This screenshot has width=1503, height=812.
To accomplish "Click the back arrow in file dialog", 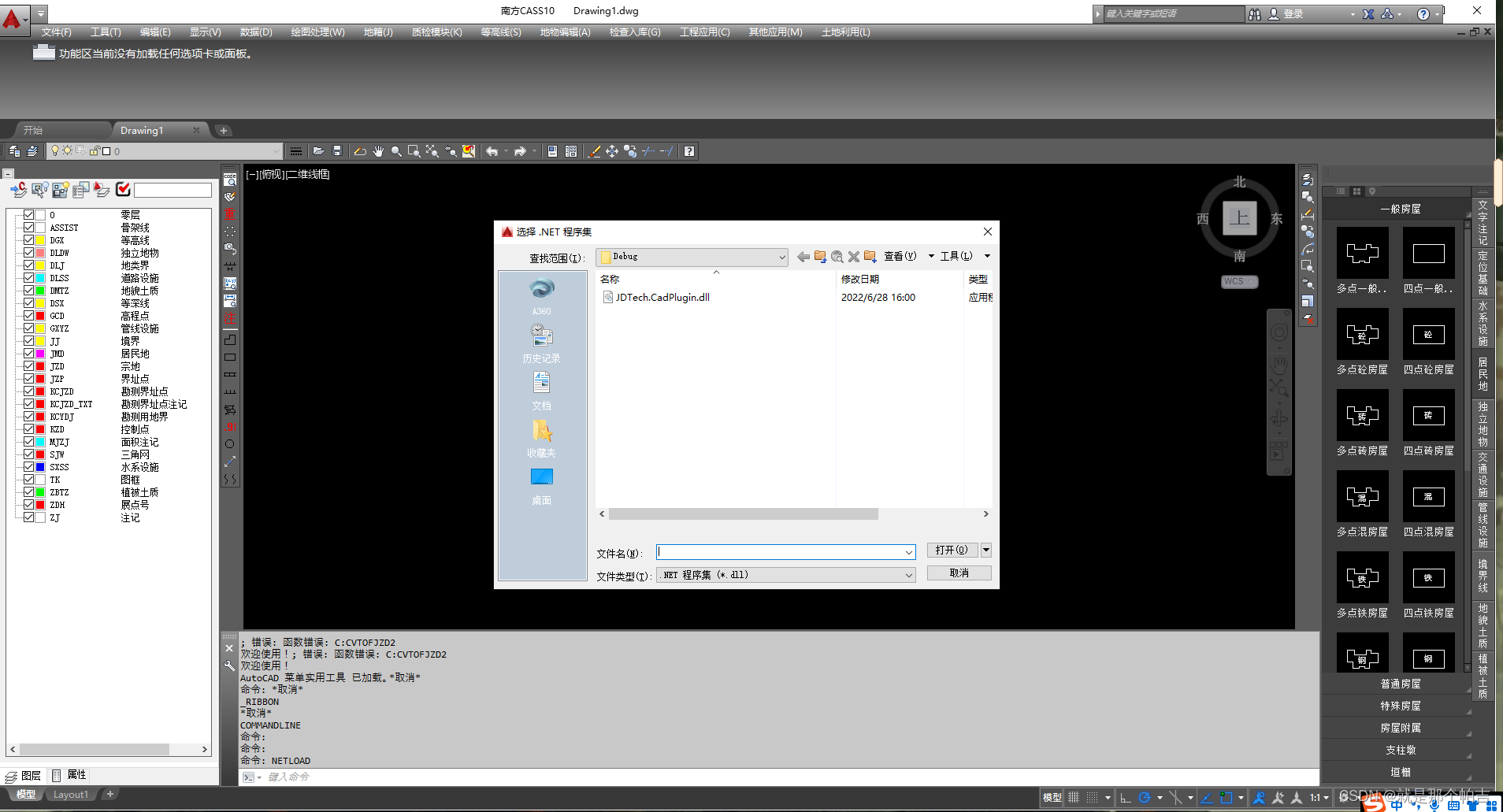I will pyautogui.click(x=803, y=257).
